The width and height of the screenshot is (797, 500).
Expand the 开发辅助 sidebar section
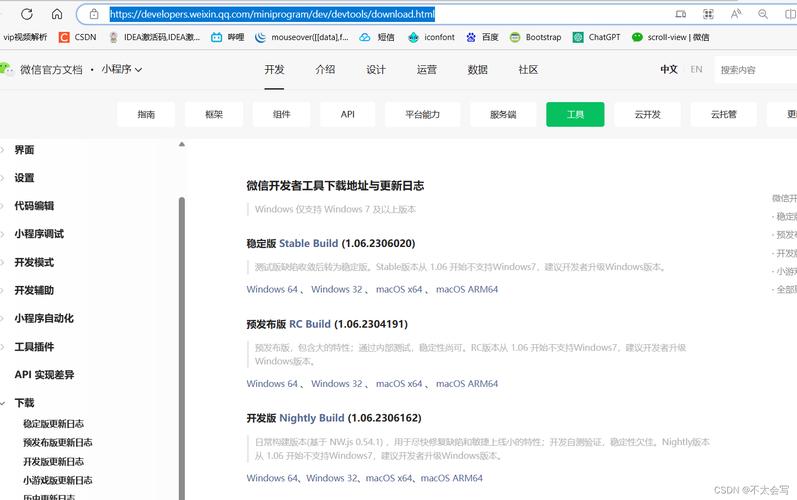(34, 290)
